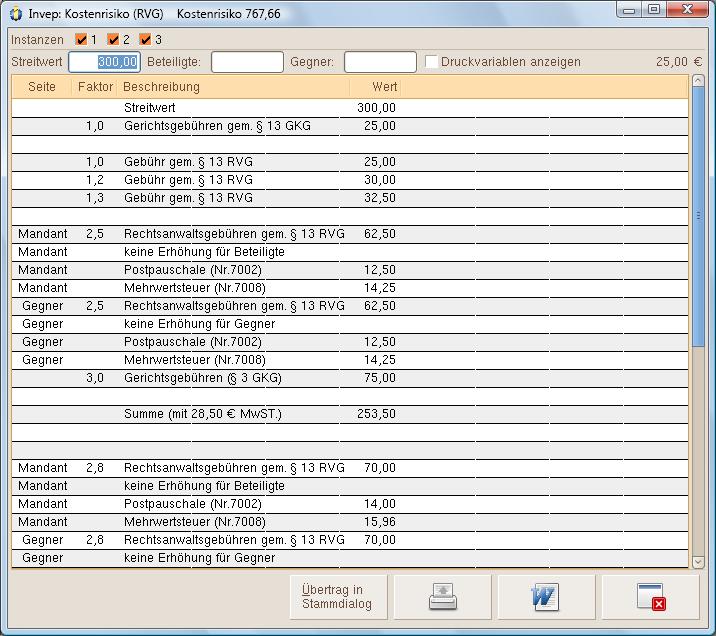Select Gegner Rechtsanwaltsgebühren row valued 62,50
716x636 pixels.
[x=350, y=306]
